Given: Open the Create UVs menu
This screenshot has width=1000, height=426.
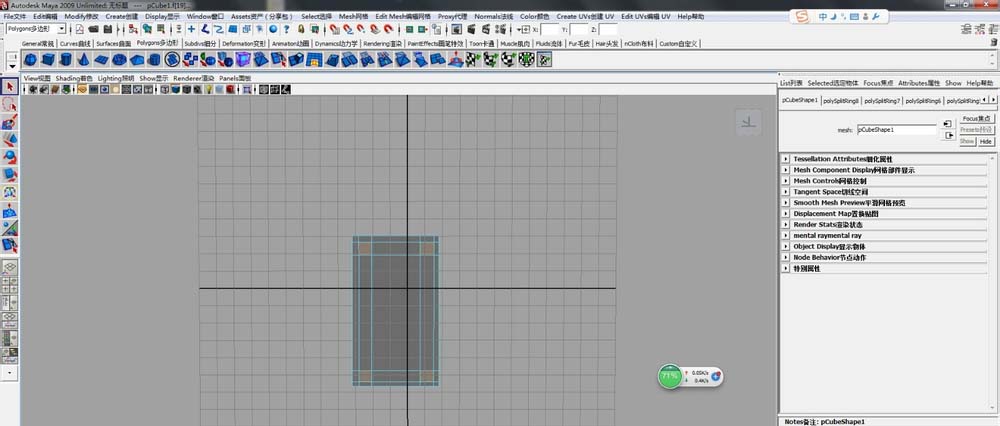Looking at the screenshot, I should click(x=585, y=16).
